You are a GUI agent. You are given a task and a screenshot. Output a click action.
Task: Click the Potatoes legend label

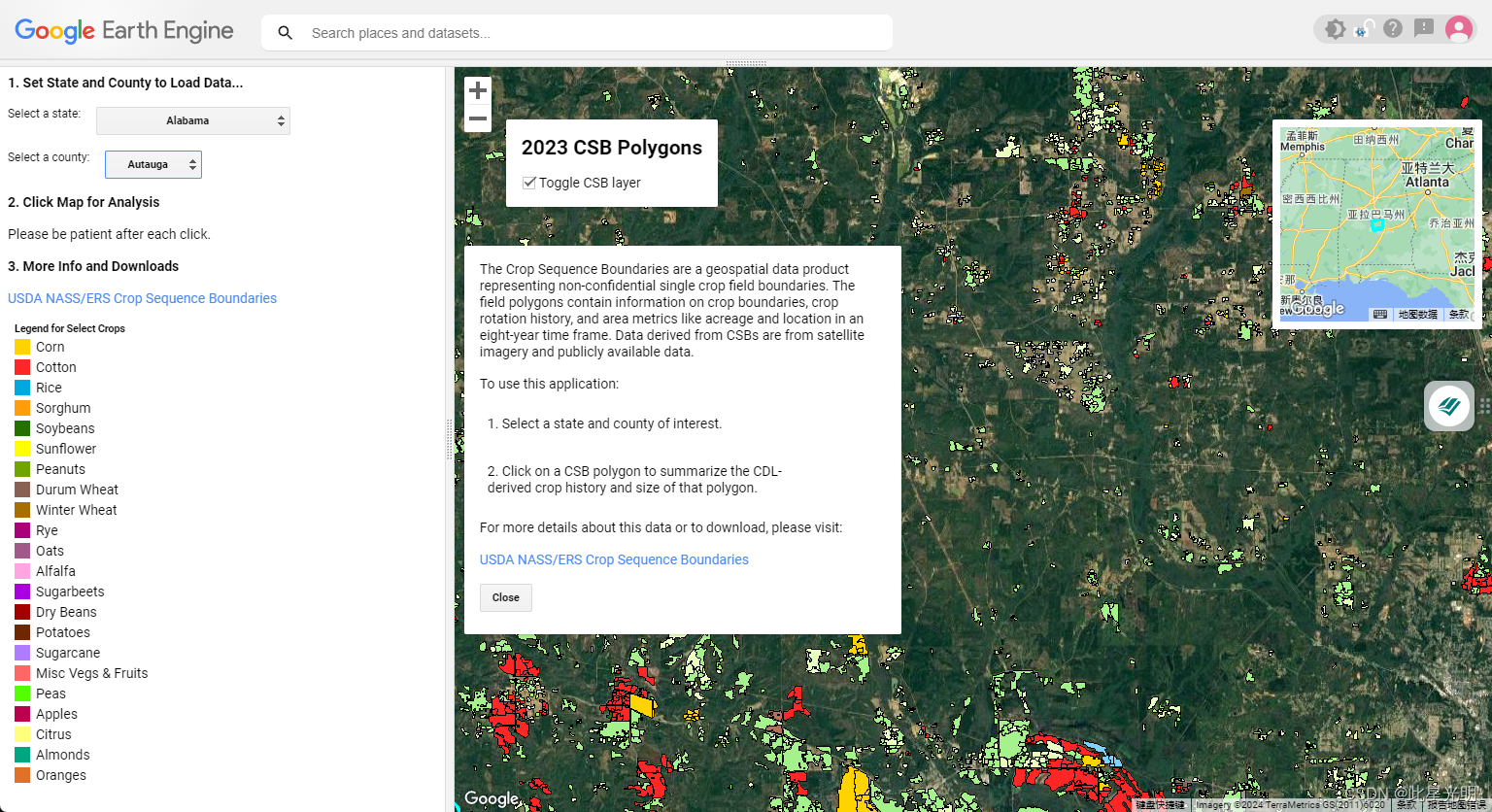pyautogui.click(x=63, y=632)
